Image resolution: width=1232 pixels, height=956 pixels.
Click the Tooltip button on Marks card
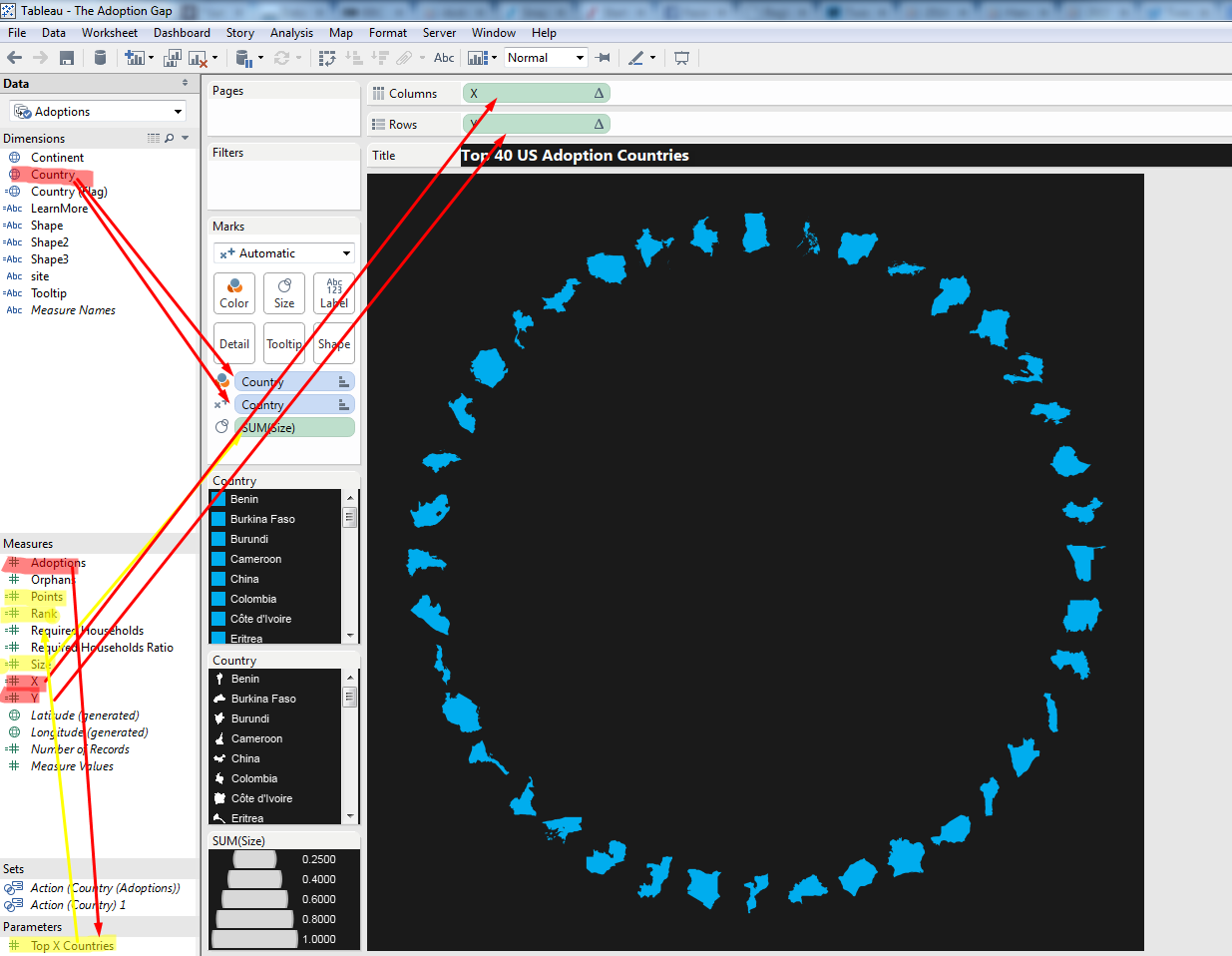(x=284, y=343)
